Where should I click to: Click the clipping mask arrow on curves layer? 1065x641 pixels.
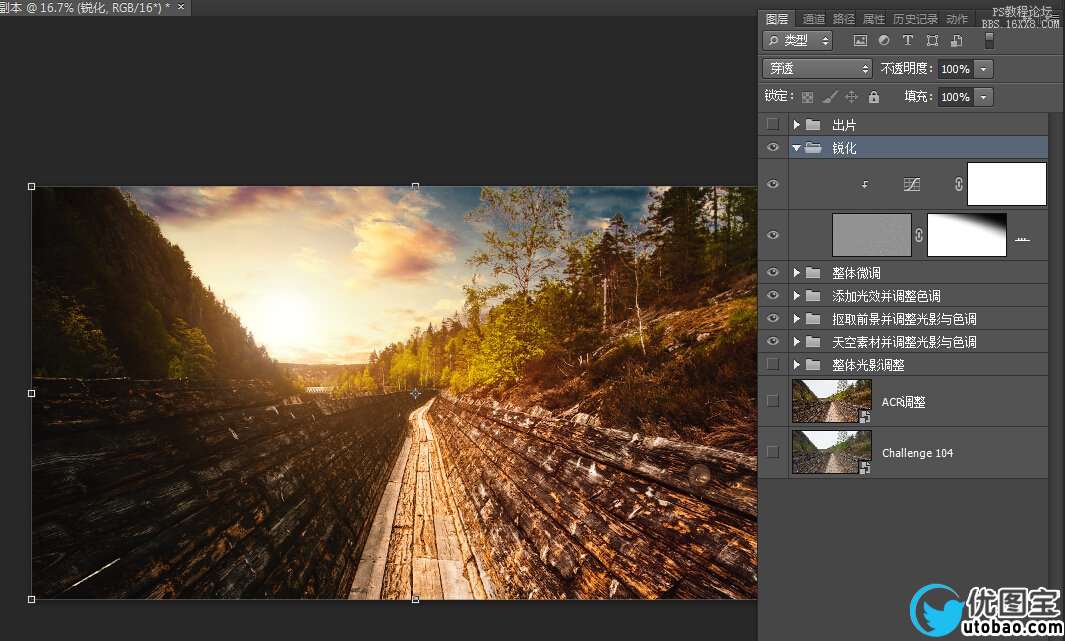point(865,184)
